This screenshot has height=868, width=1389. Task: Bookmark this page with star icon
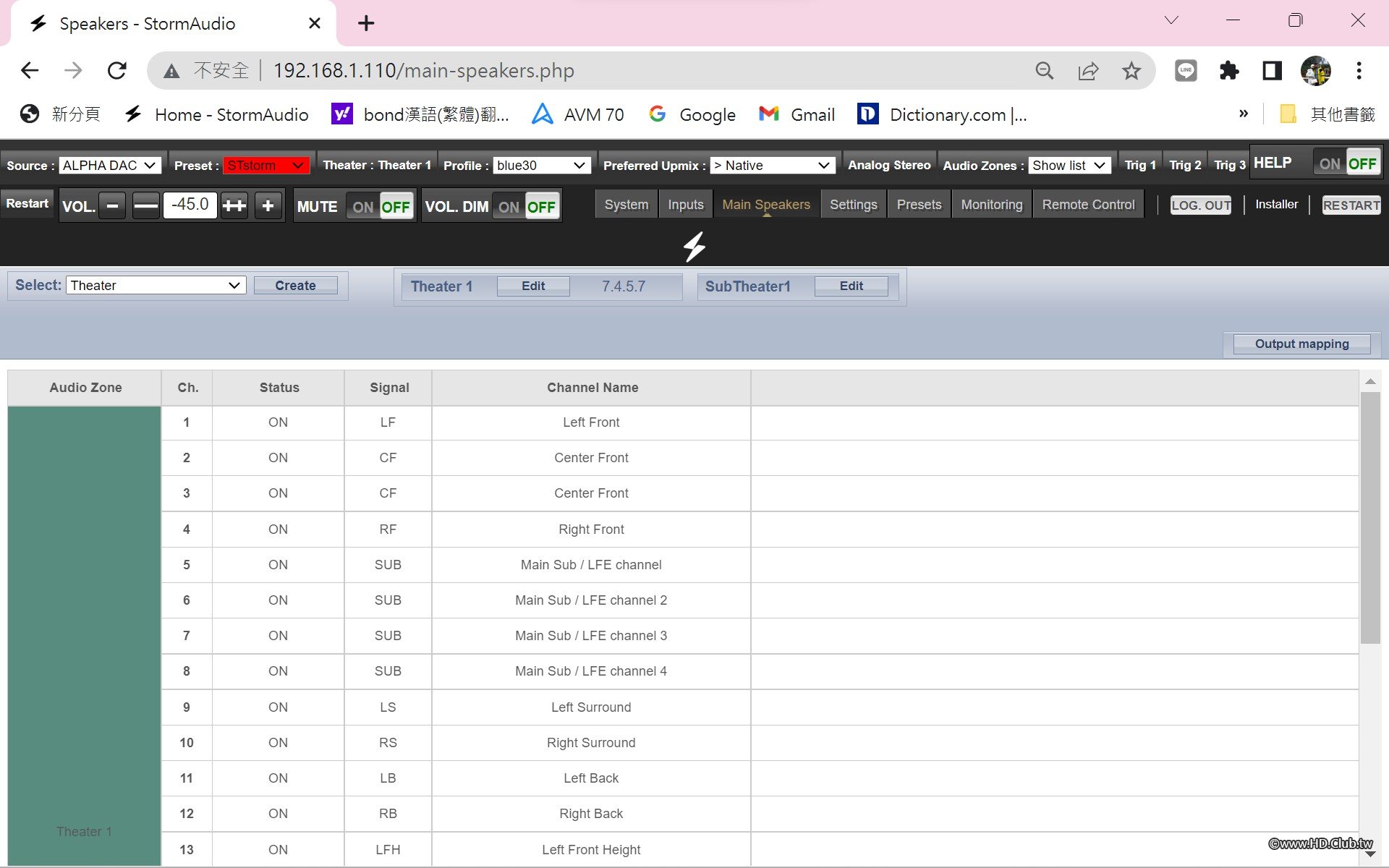coord(1131,70)
